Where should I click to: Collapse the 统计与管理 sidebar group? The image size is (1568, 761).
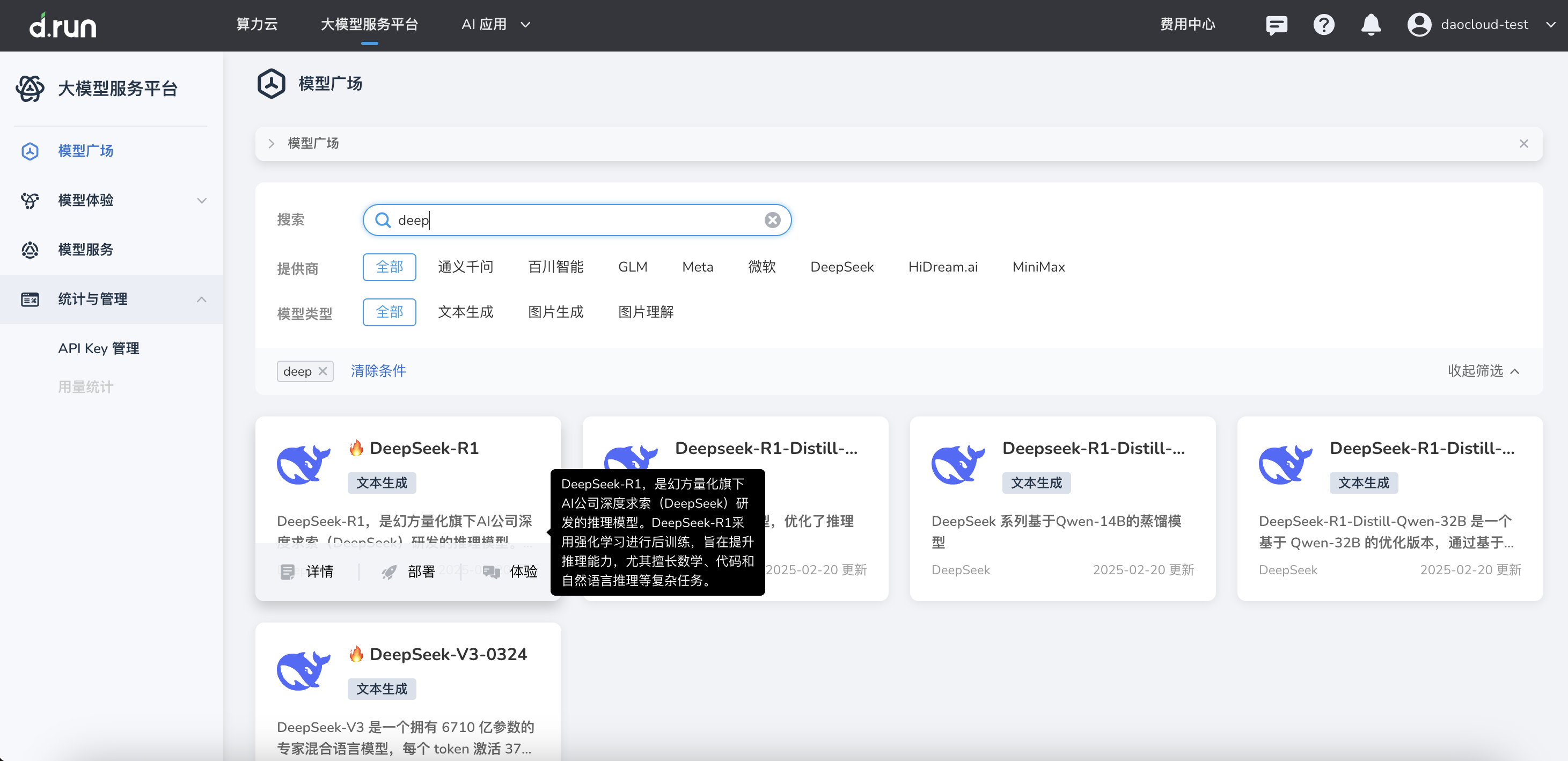click(x=201, y=299)
